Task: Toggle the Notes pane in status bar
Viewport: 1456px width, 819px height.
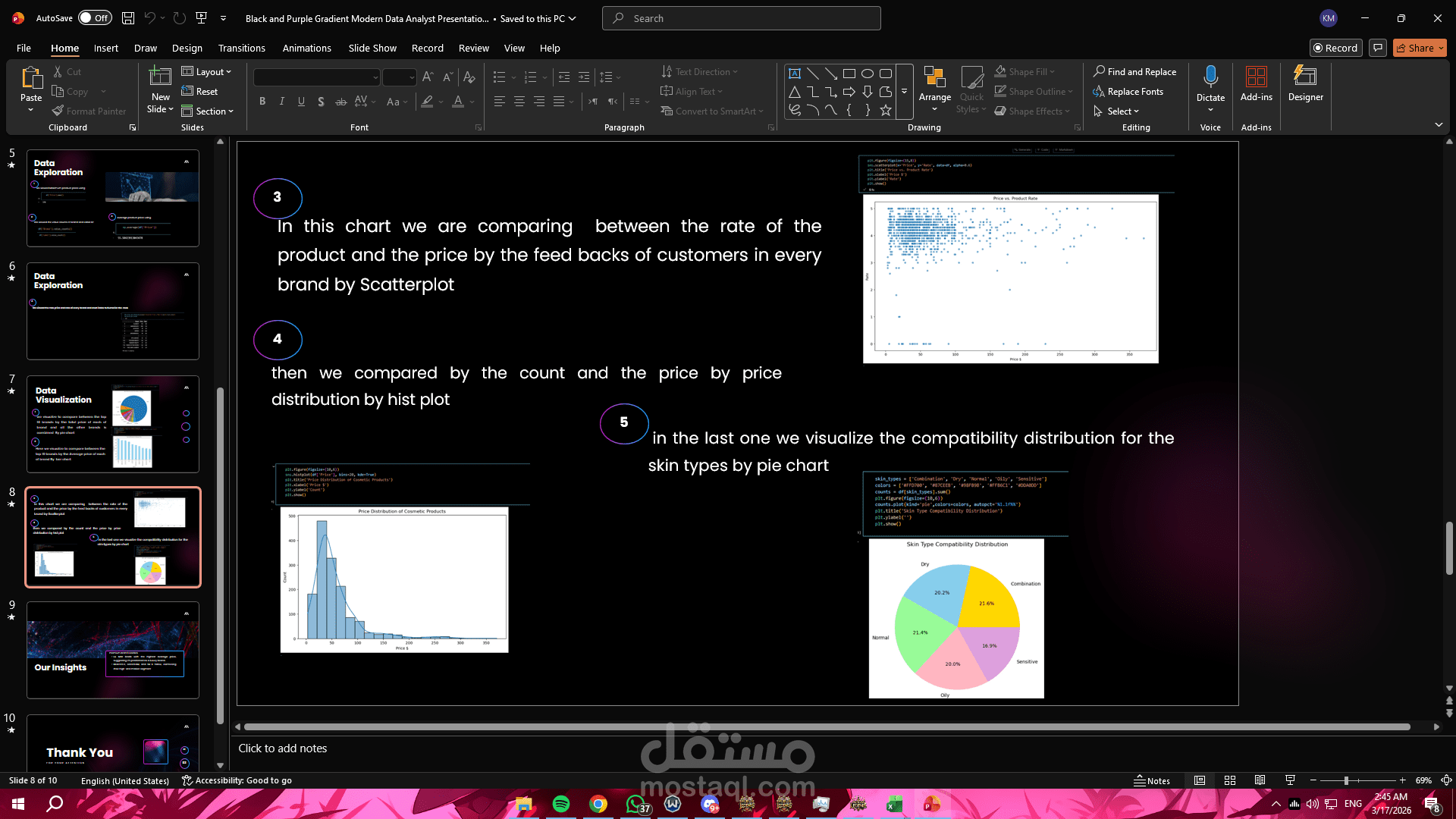Action: (x=1152, y=780)
